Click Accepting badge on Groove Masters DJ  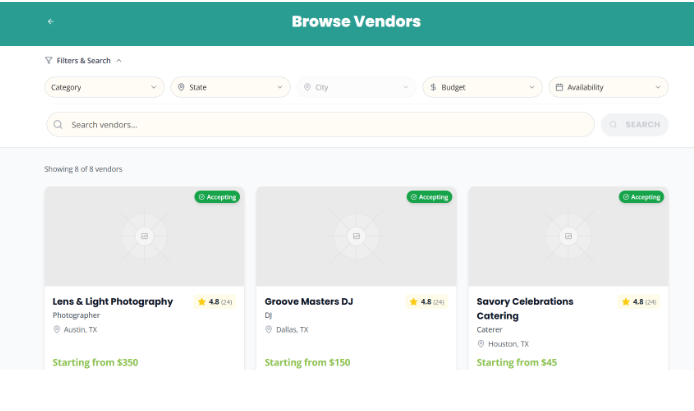(429, 197)
